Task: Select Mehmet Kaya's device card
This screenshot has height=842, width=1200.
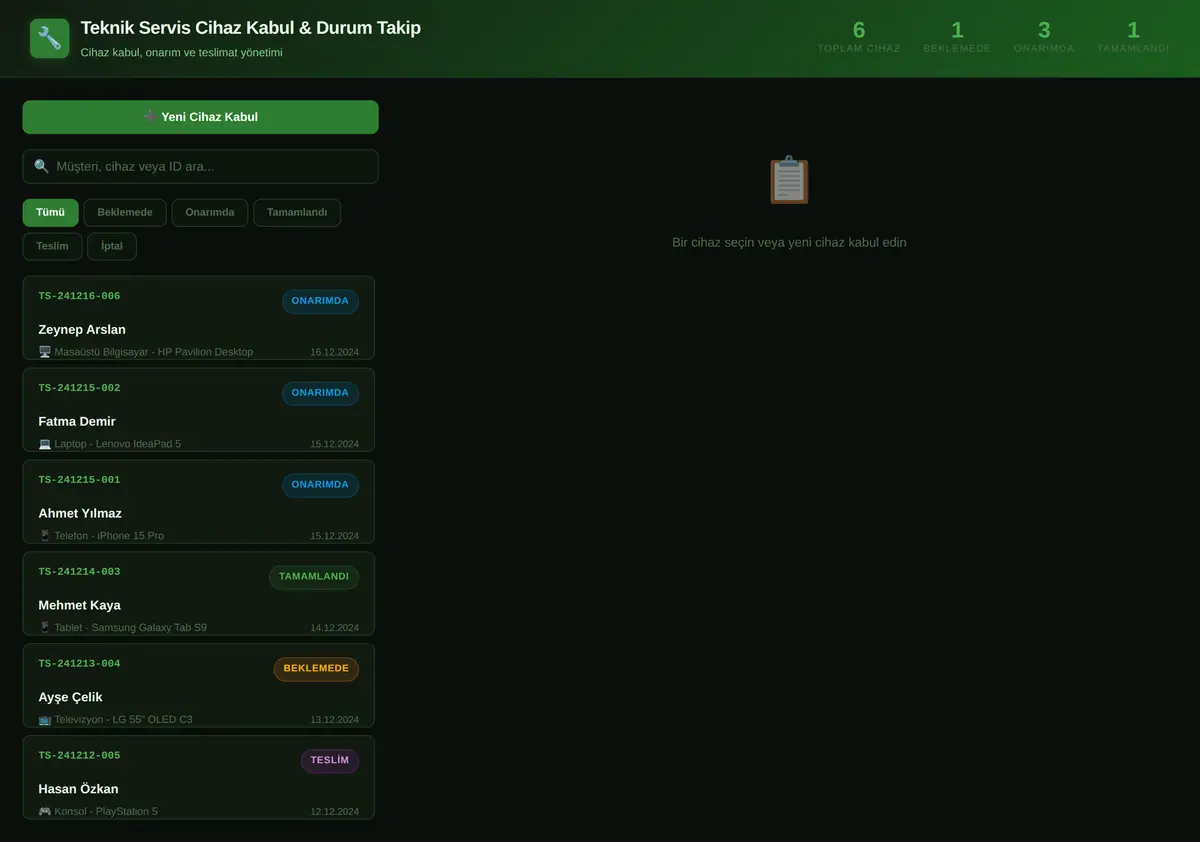Action: [x=199, y=594]
